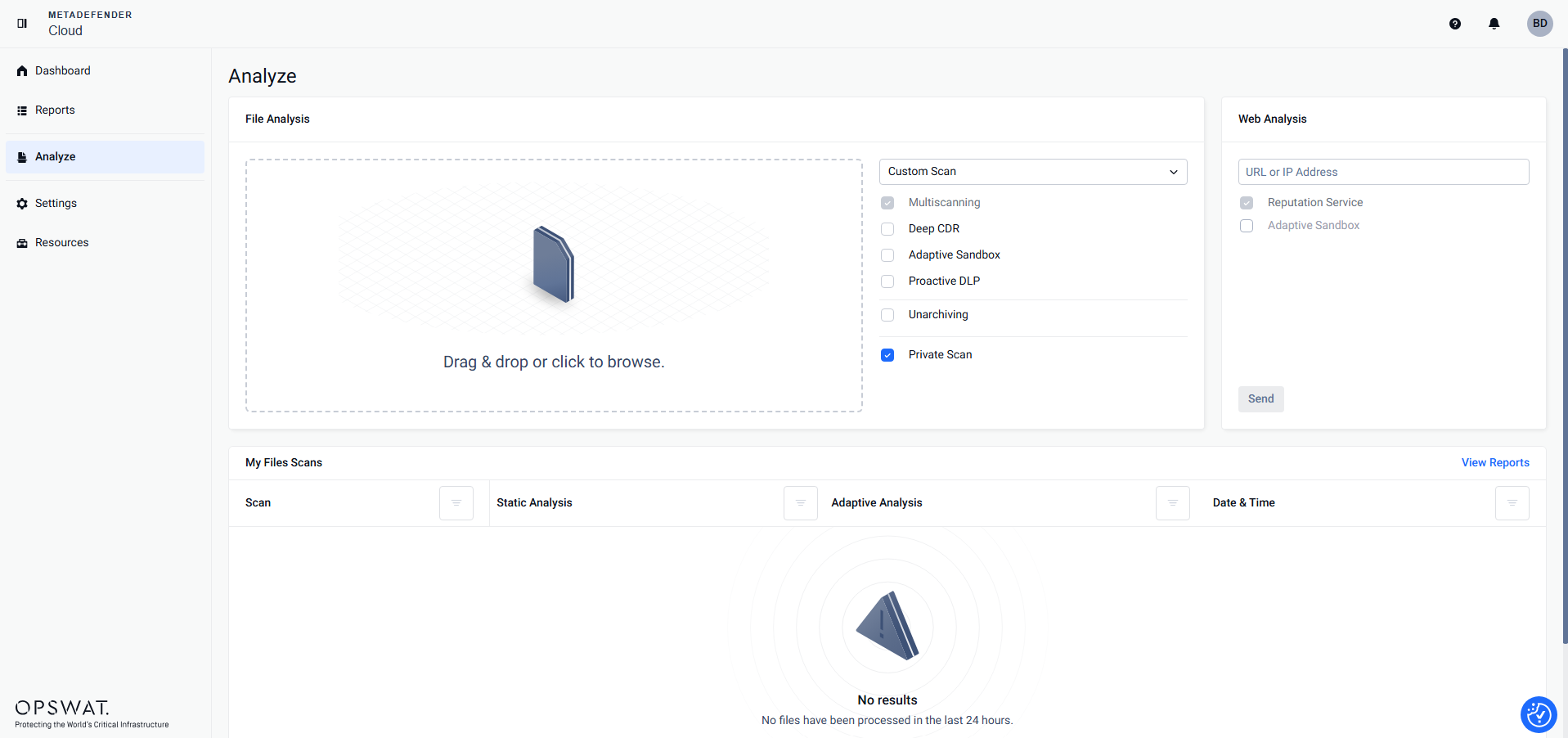Enable the Unarchiving checkbox
This screenshot has height=738, width=1568.
[887, 315]
